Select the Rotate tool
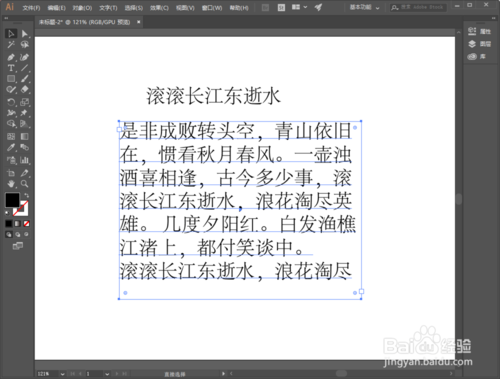 pos(11,102)
